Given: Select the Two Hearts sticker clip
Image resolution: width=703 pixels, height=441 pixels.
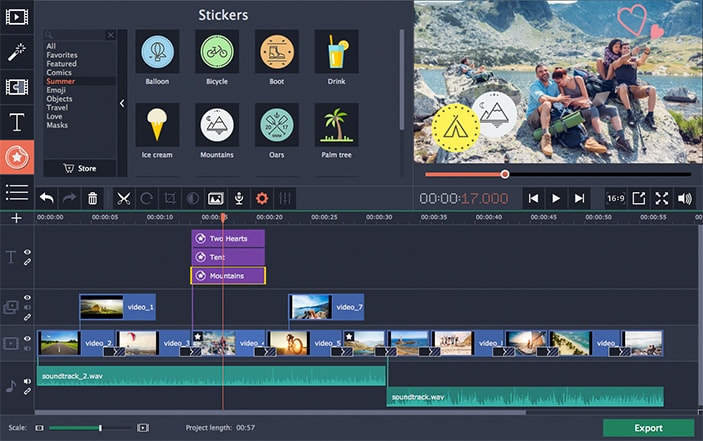Looking at the screenshot, I should 228,238.
